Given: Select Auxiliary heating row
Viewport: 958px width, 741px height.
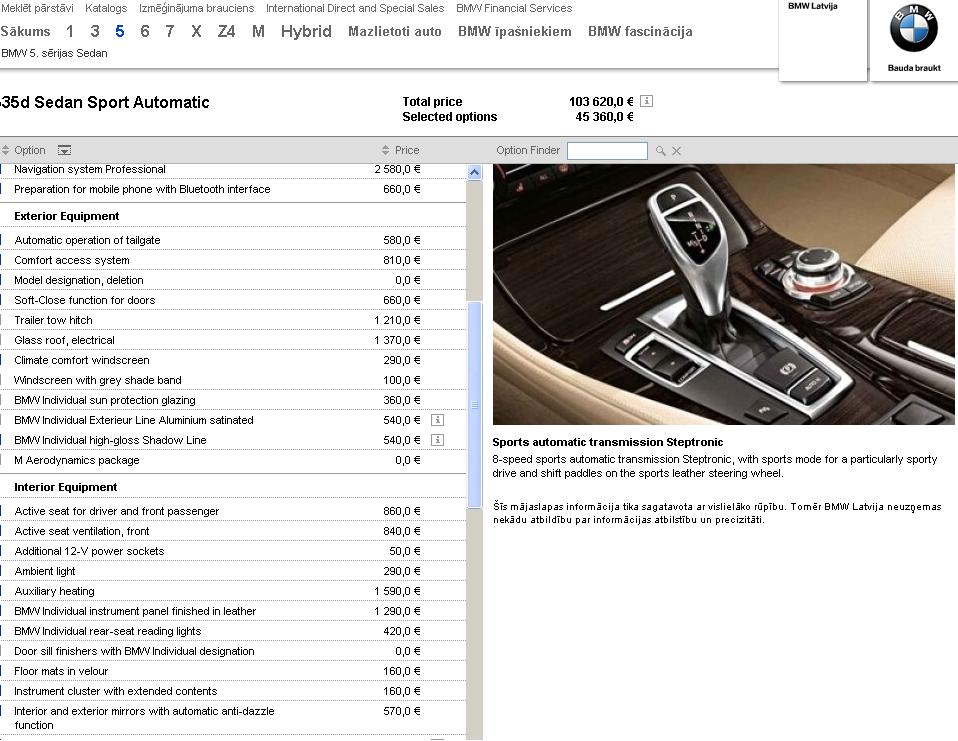Looking at the screenshot, I should tap(233, 591).
